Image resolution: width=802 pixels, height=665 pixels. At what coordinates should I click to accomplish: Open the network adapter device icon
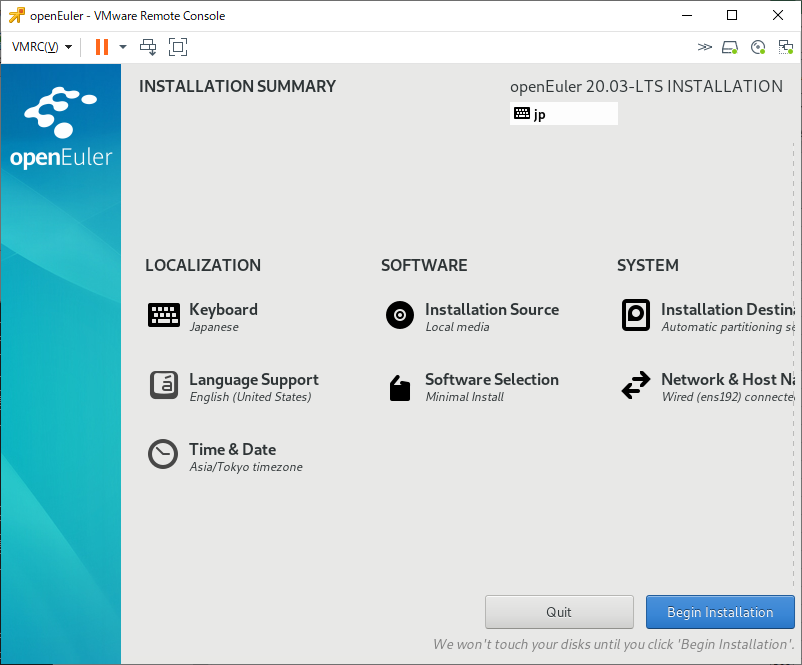tap(786, 48)
